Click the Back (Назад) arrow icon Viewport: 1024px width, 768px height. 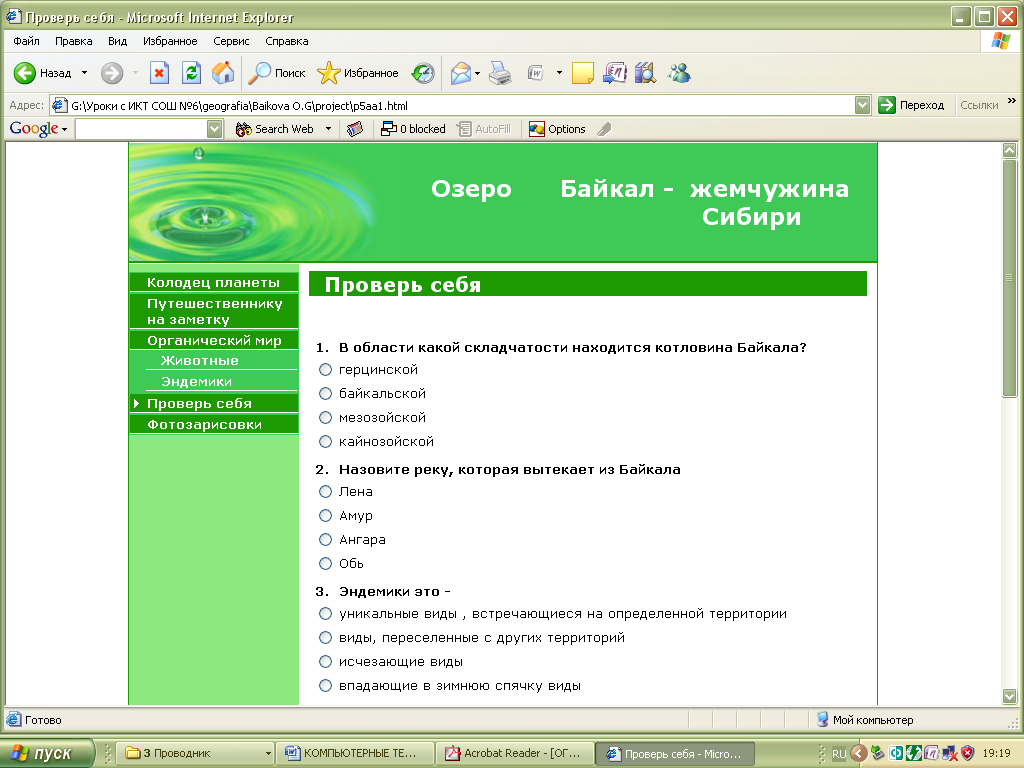[x=25, y=73]
